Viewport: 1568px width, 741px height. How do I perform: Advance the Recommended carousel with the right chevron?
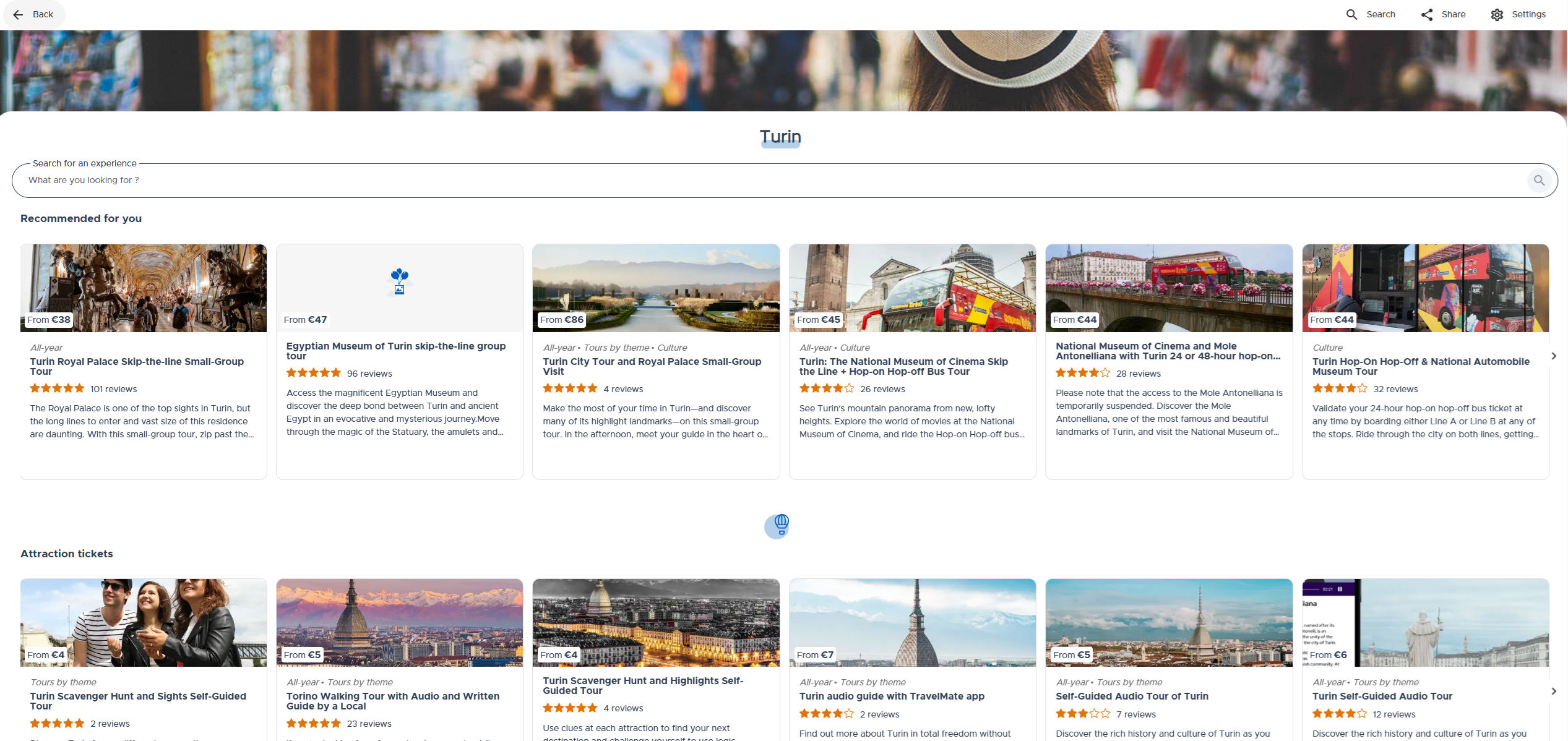1553,356
